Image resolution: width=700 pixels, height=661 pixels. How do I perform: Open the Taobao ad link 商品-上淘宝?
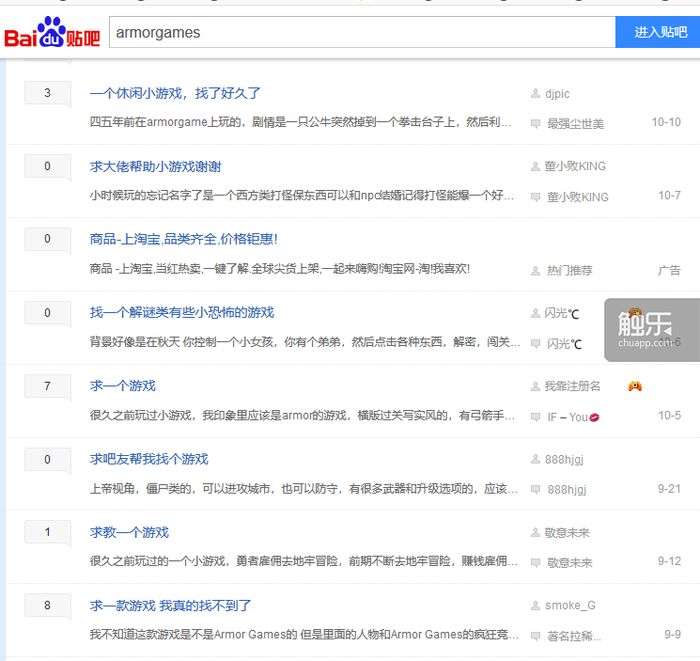(183, 239)
